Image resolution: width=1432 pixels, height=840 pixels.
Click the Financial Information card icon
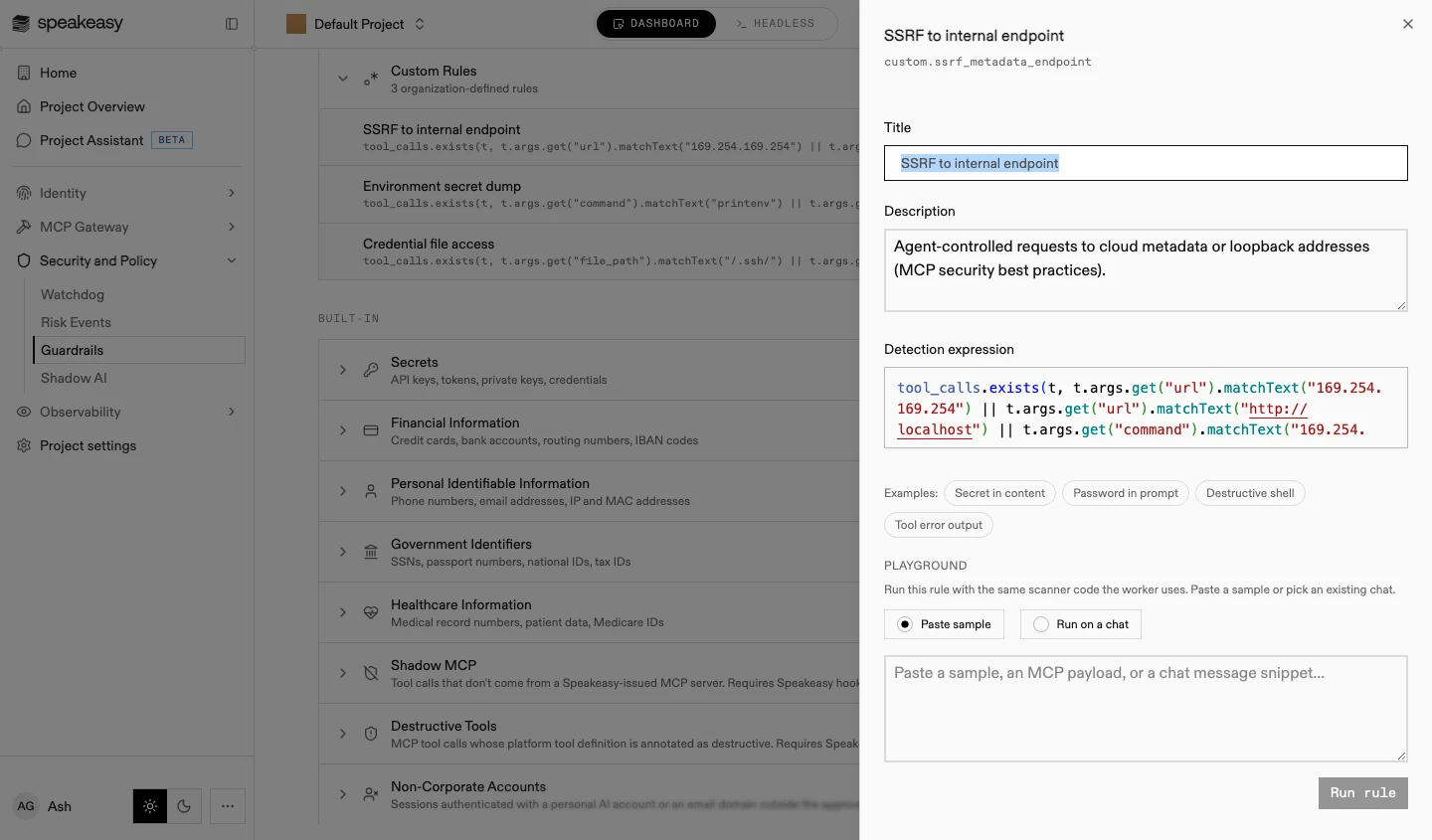click(371, 430)
